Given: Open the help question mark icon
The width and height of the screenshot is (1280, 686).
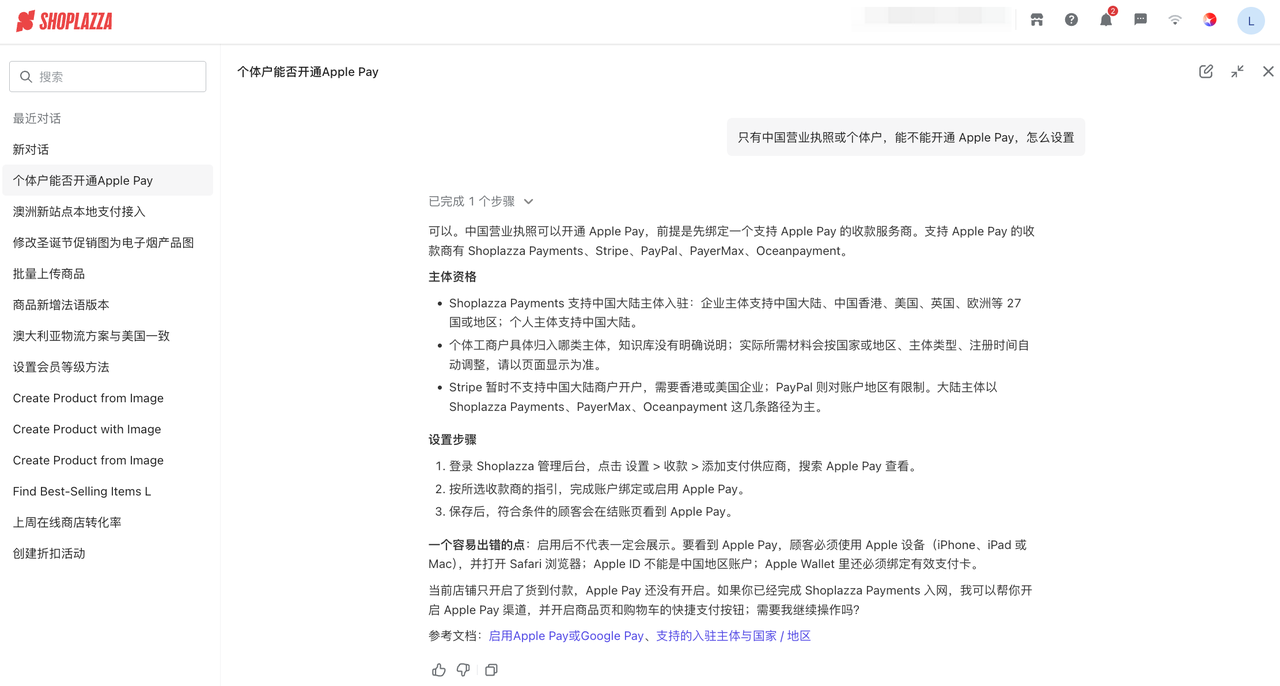Looking at the screenshot, I should tap(1071, 20).
